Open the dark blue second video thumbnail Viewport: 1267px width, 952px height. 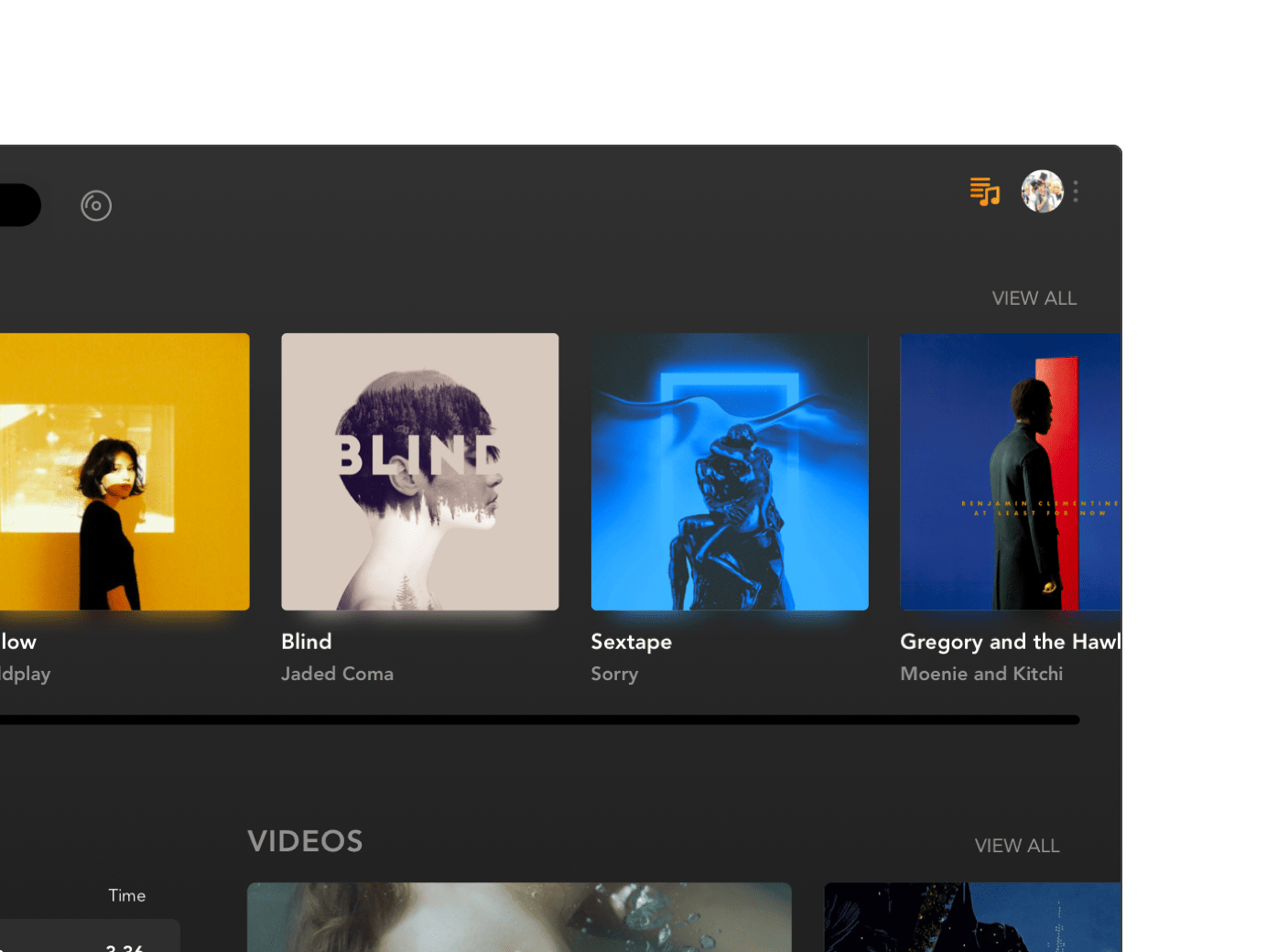(x=973, y=917)
